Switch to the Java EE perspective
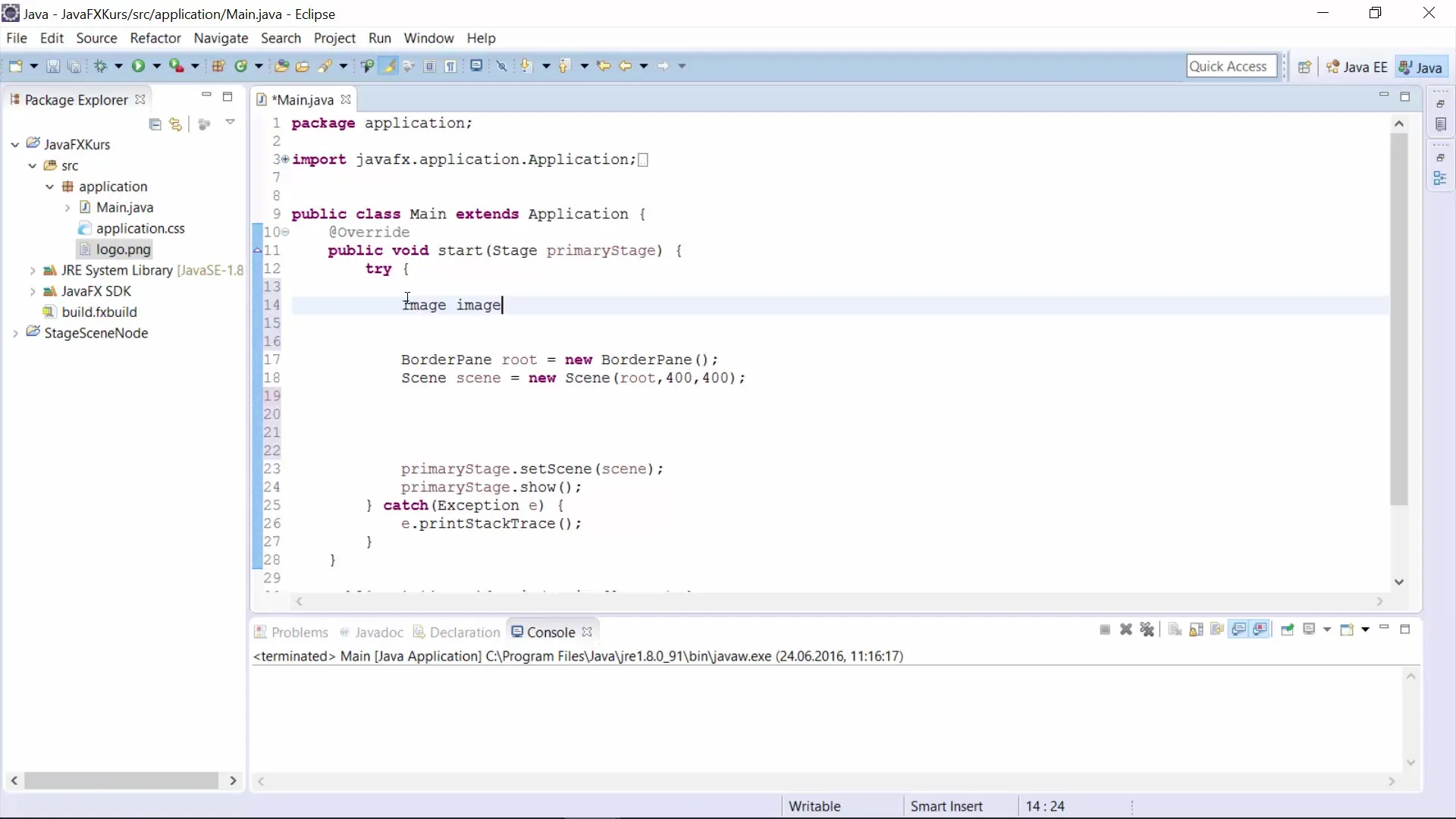The width and height of the screenshot is (1456, 819). click(x=1357, y=67)
